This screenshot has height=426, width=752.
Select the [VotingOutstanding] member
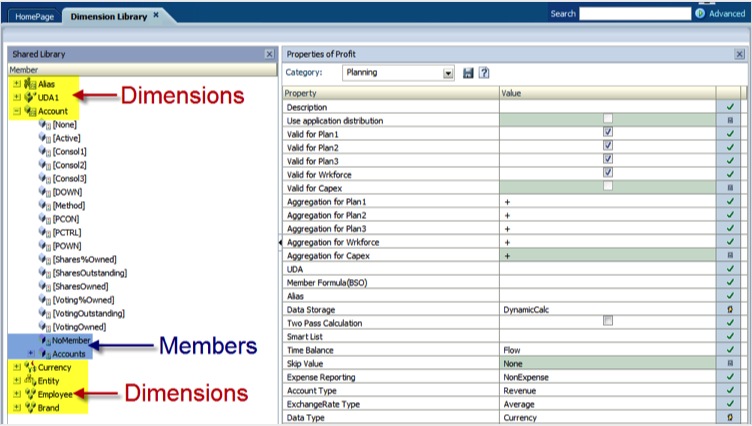point(89,313)
